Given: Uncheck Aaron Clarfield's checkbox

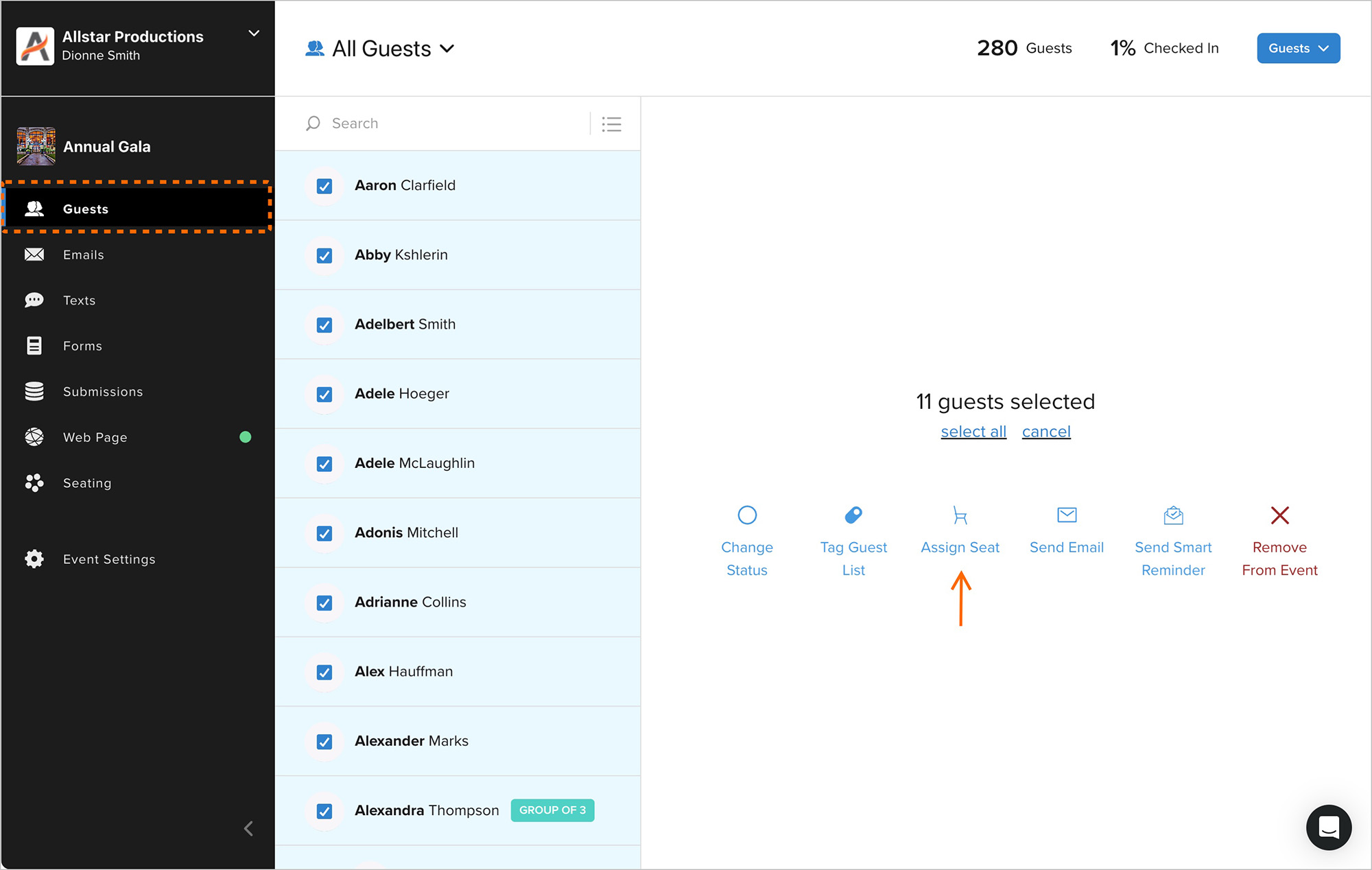Looking at the screenshot, I should [x=324, y=186].
